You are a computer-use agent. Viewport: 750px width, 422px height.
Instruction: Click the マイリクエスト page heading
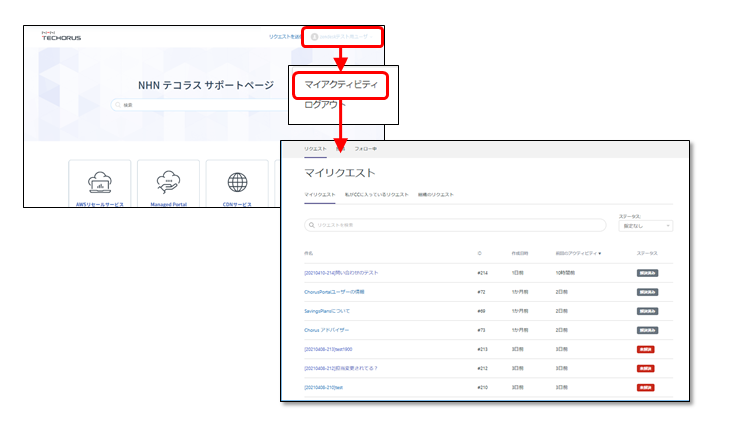340,173
